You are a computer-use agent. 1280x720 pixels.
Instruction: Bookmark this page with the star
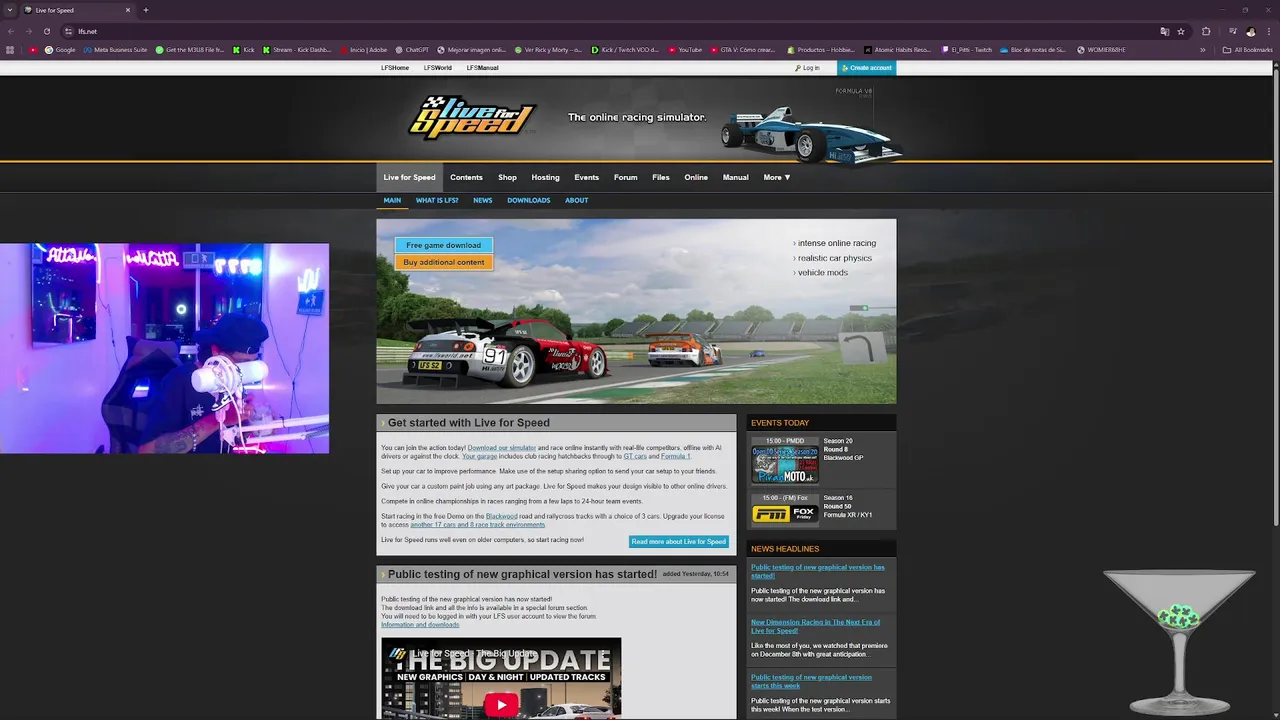pos(1181,31)
